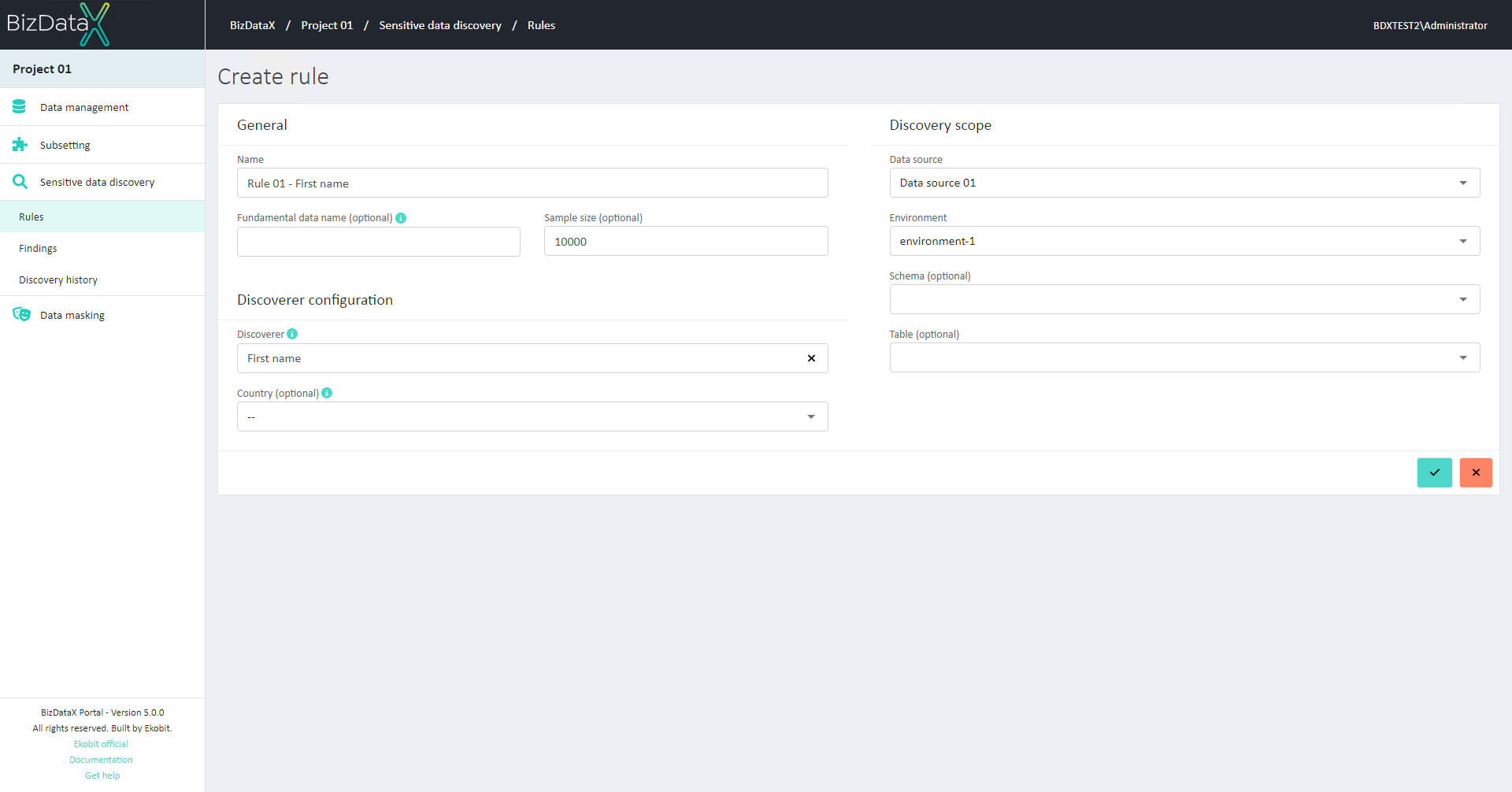Select Rules in the sidebar
This screenshot has width=1512, height=792.
(x=102, y=217)
